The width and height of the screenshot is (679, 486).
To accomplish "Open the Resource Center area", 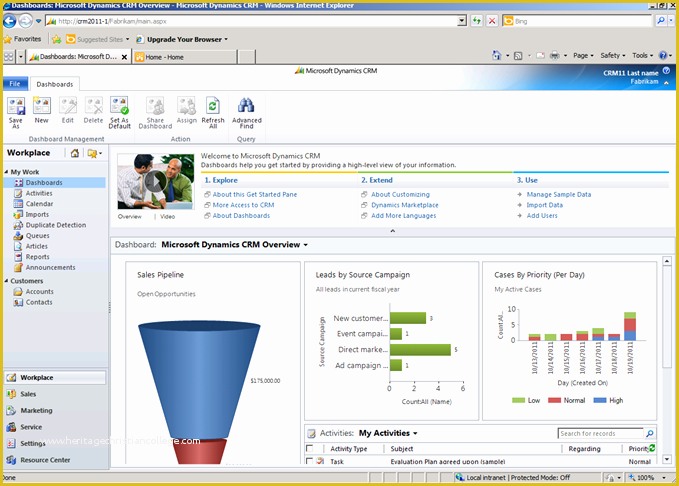I will (45, 460).
